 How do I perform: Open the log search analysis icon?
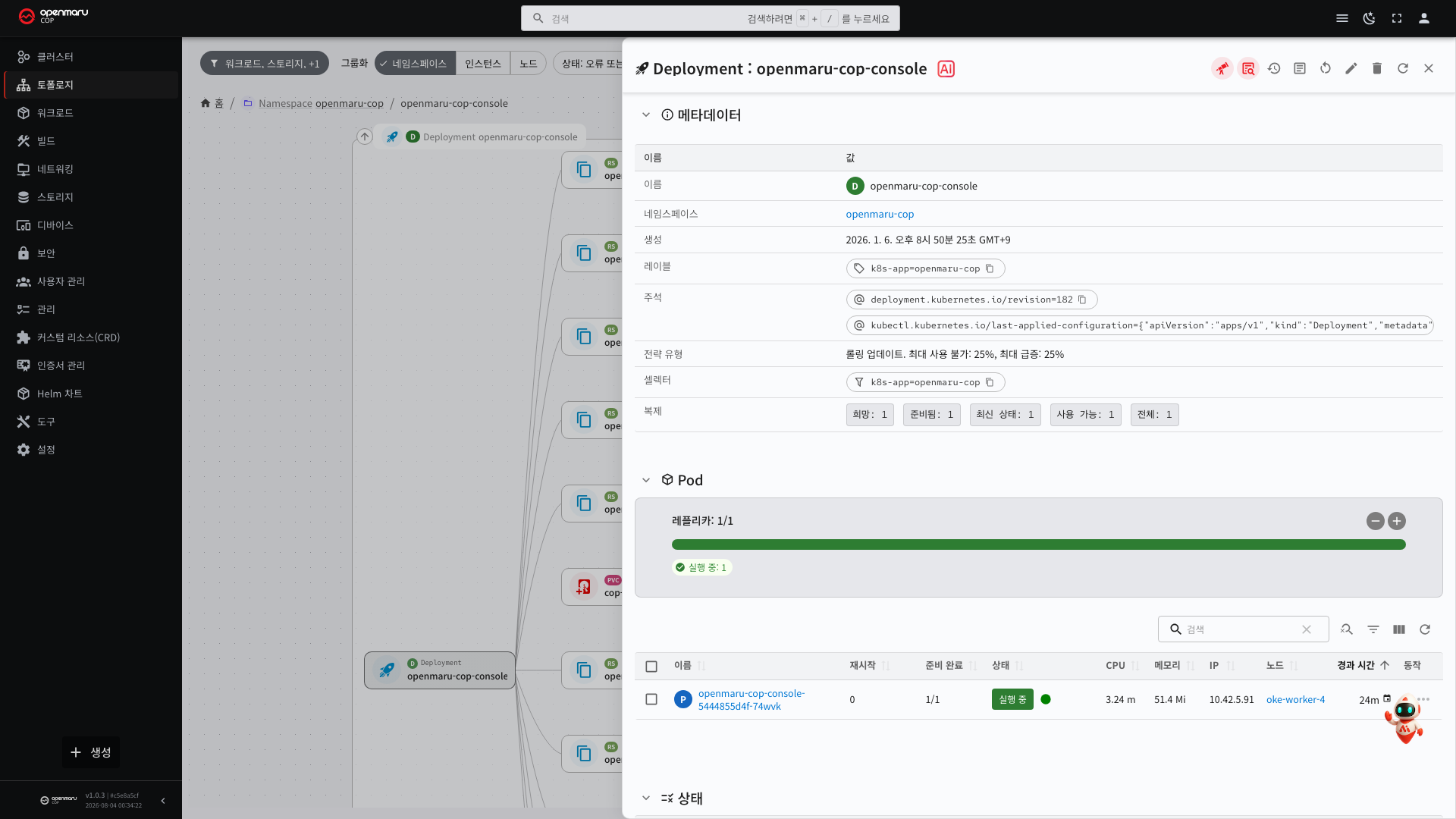tap(1248, 69)
